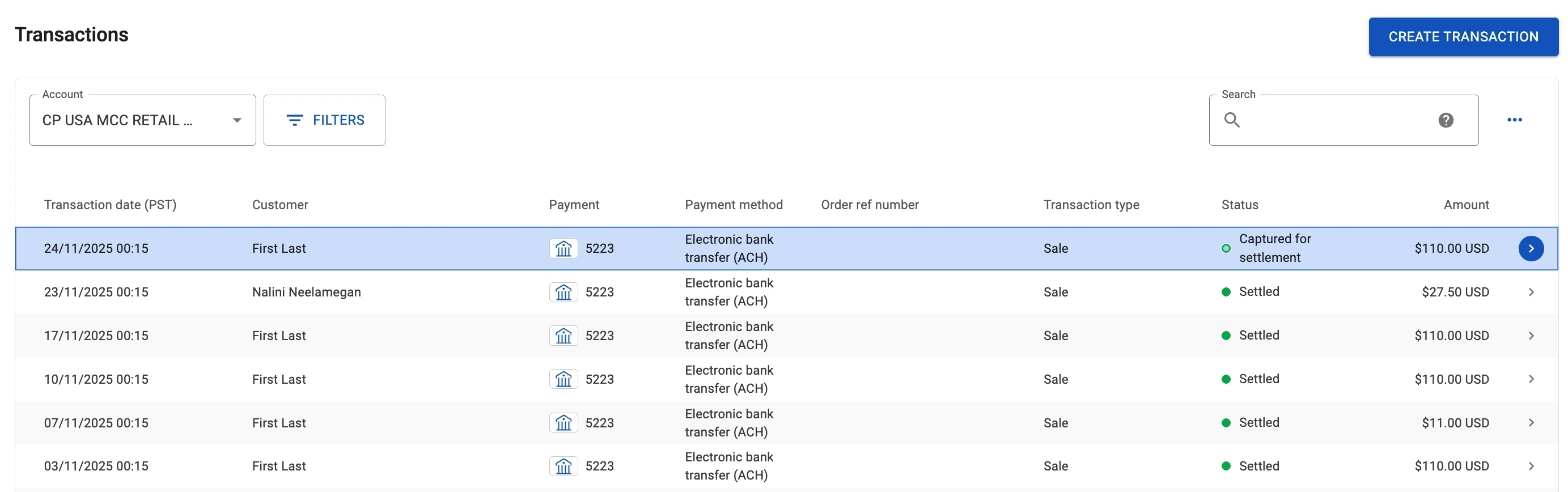
Task: Click bank icon in Nalini Neelamegan's row
Action: point(563,292)
